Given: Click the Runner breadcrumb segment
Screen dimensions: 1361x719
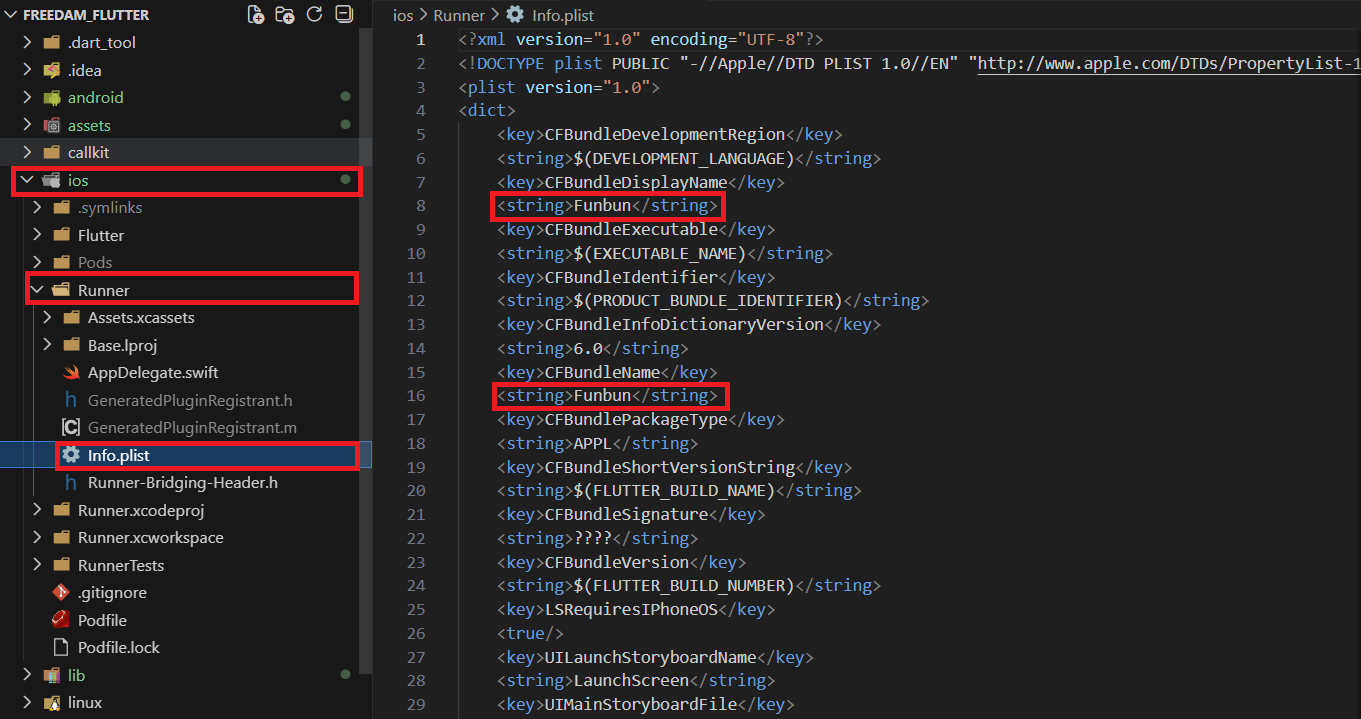Looking at the screenshot, I should pos(459,15).
